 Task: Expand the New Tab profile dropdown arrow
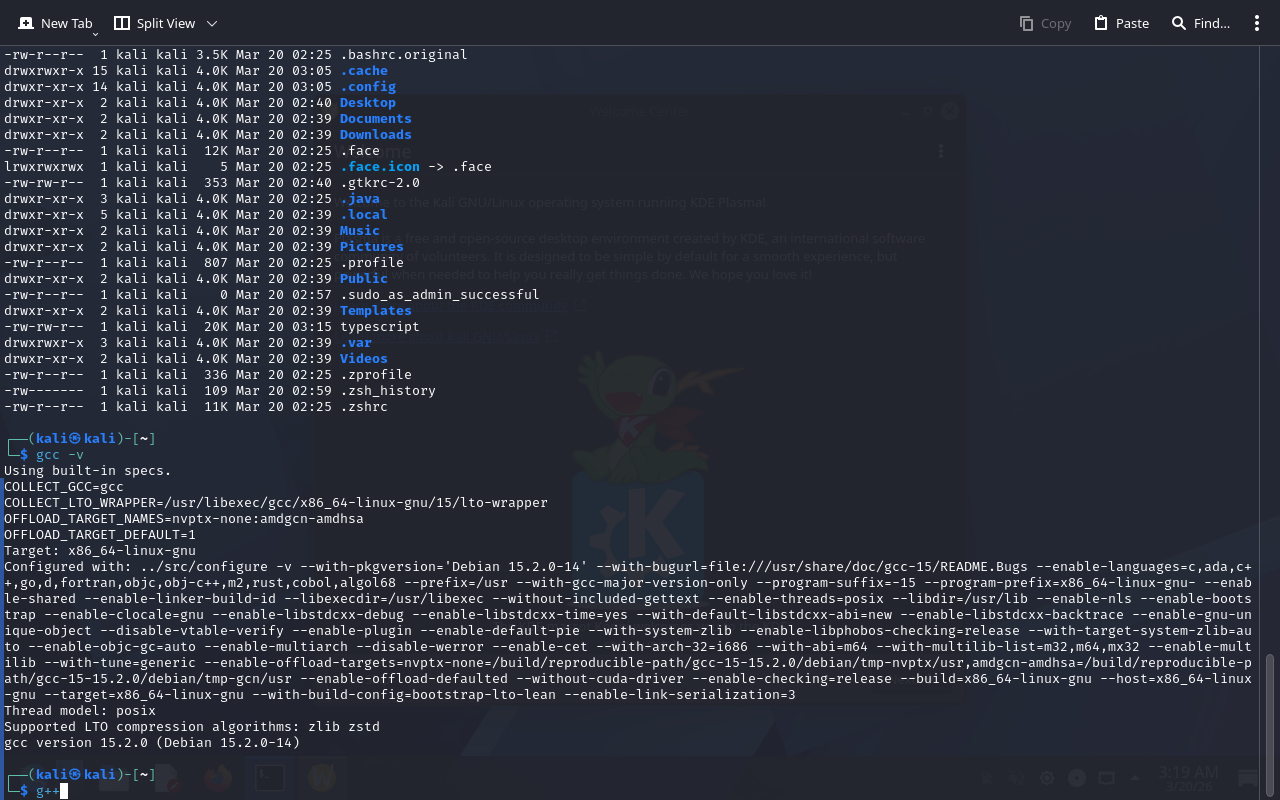coord(95,33)
